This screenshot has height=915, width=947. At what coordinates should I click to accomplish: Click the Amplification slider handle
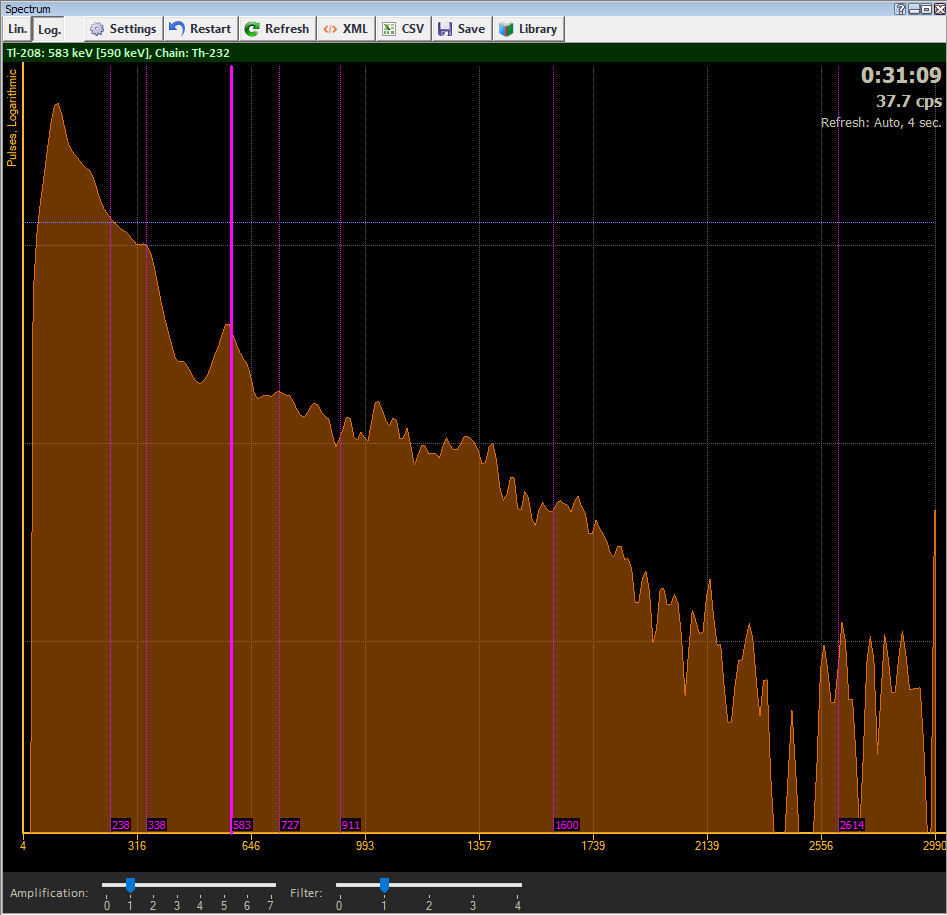130,885
